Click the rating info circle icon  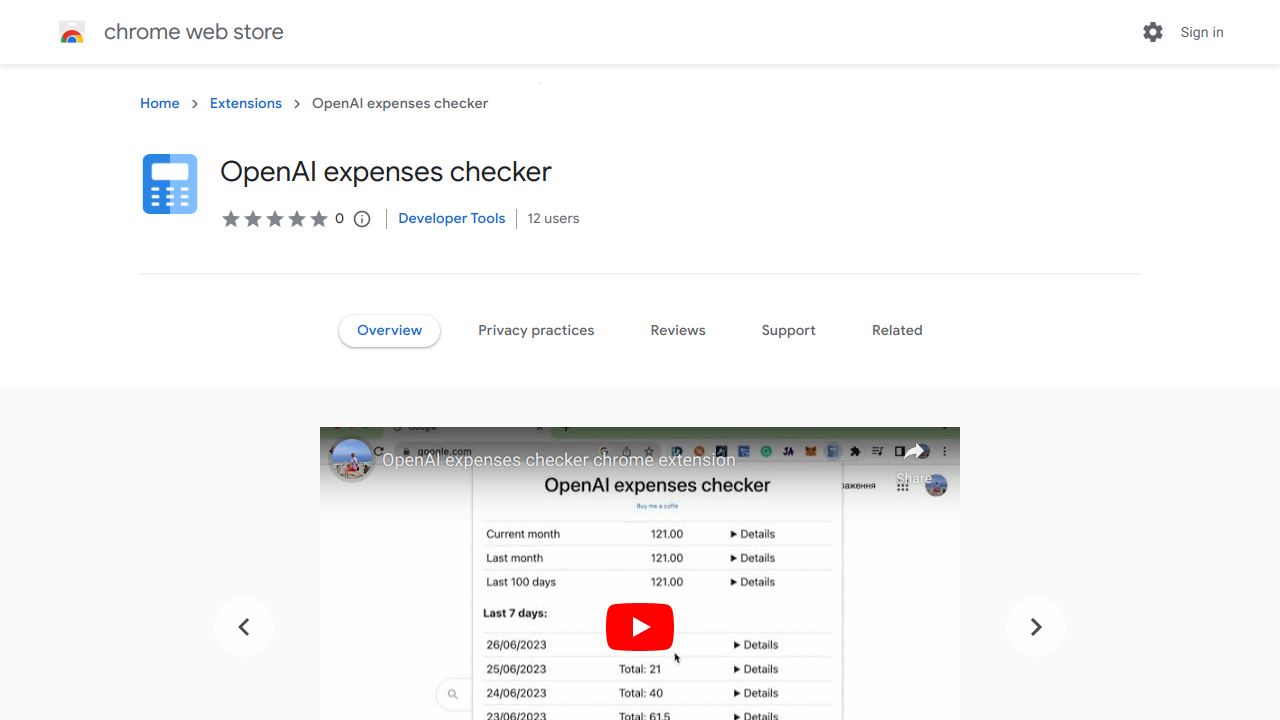(362, 219)
